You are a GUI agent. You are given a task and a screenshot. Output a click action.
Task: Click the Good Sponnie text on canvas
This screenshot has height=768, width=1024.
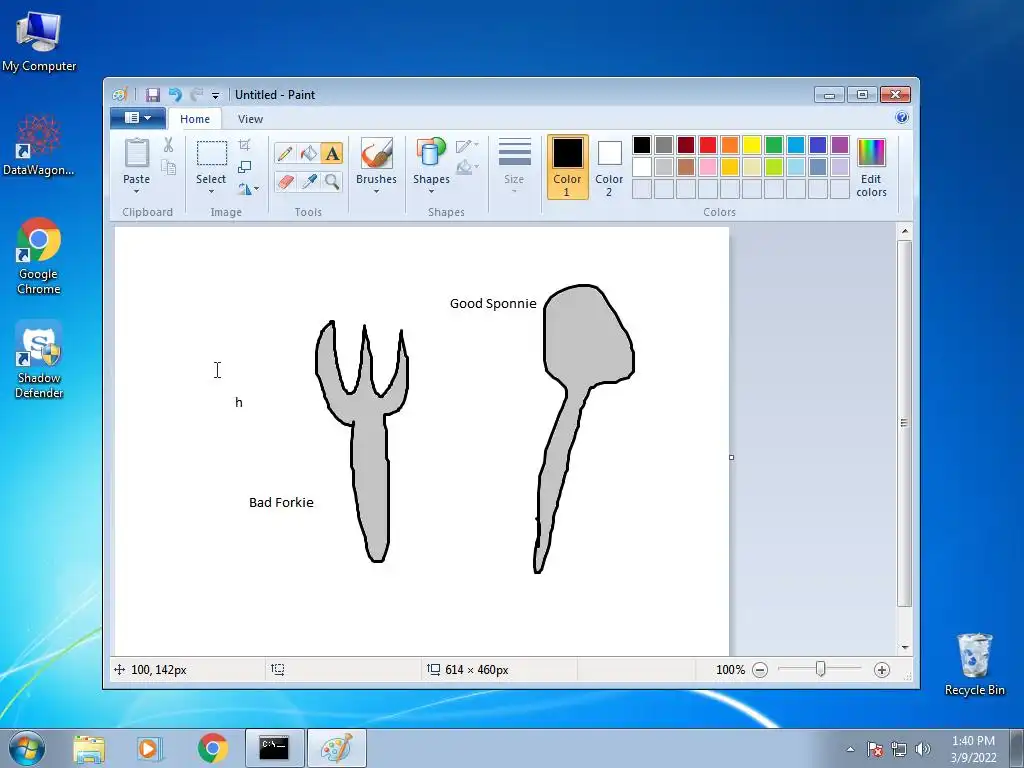[493, 304]
